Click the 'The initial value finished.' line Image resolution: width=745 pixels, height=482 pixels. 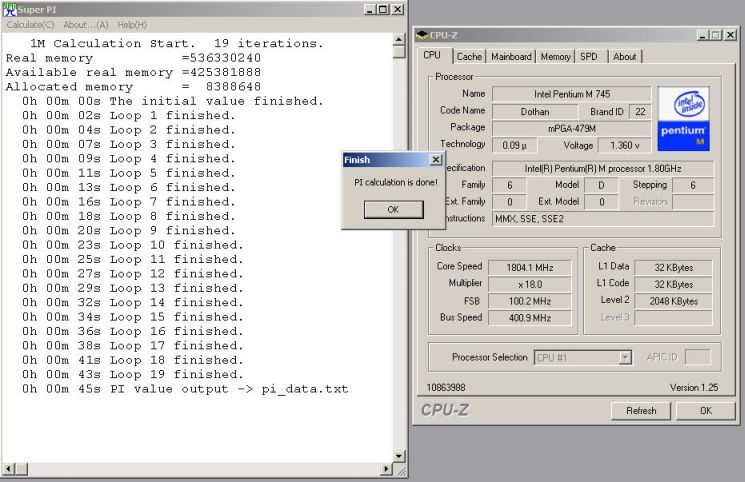(172, 101)
